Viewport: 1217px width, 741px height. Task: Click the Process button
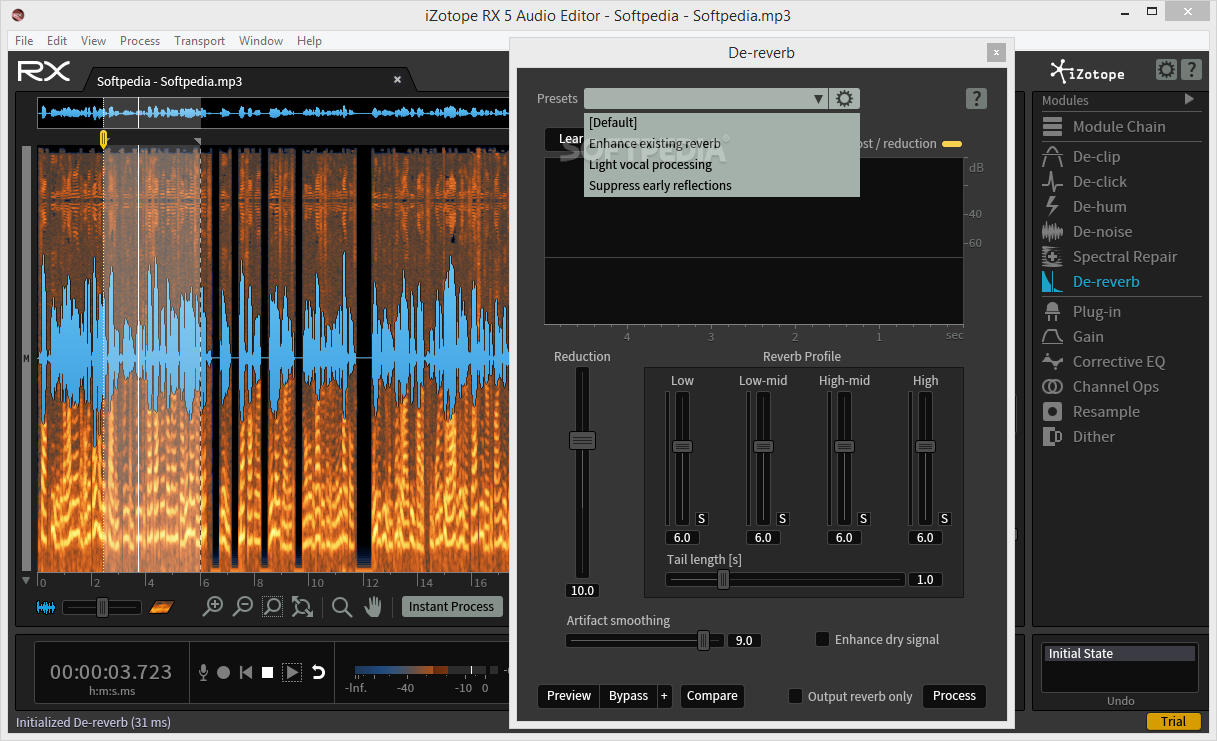click(x=954, y=696)
